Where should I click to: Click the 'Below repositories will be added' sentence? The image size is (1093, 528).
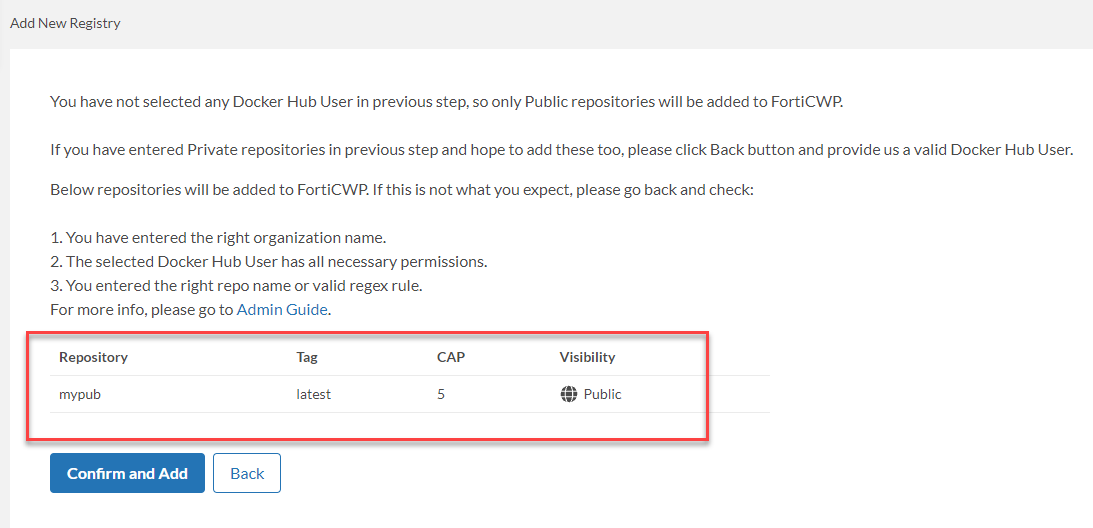click(x=401, y=189)
